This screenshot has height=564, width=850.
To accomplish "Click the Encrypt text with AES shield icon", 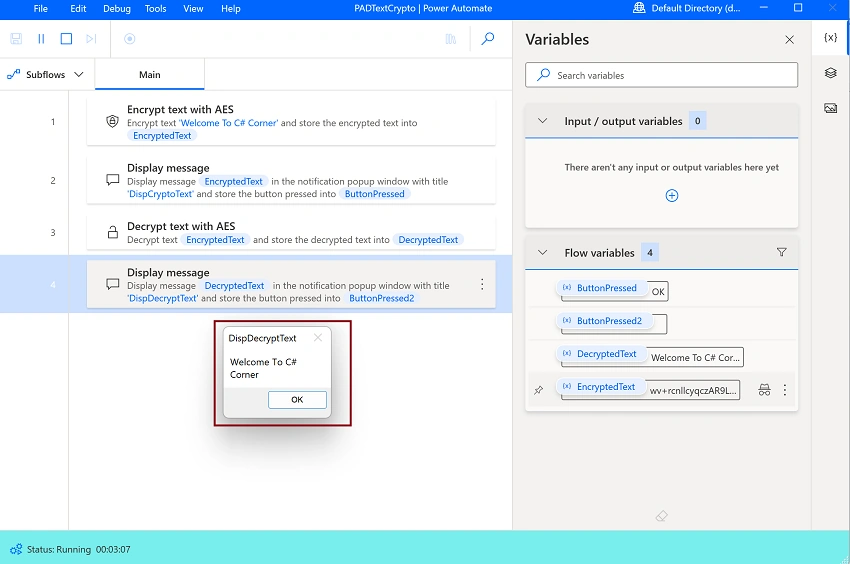I will pos(112,121).
